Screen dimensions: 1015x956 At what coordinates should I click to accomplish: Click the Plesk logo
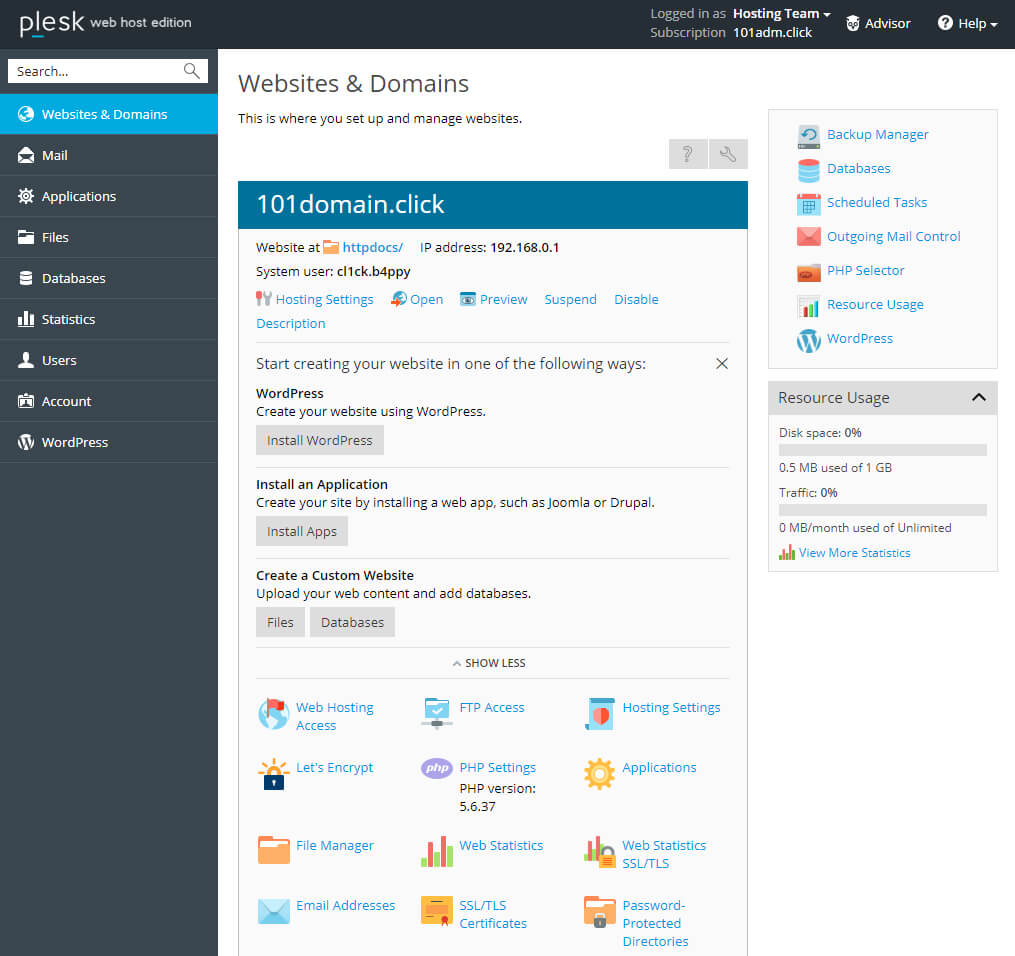[x=52, y=23]
